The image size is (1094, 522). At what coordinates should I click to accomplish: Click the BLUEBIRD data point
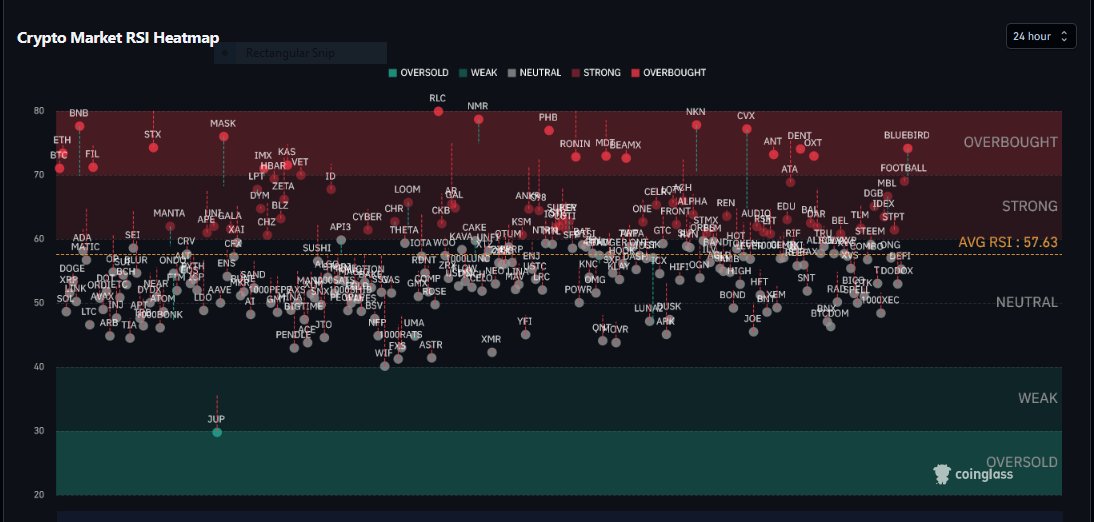[908, 149]
